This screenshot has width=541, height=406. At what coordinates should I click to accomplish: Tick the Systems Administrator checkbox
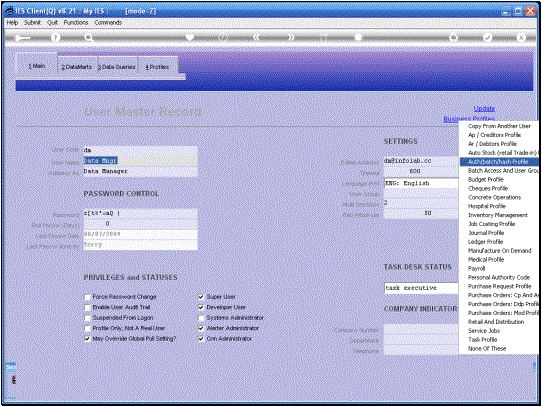201,318
